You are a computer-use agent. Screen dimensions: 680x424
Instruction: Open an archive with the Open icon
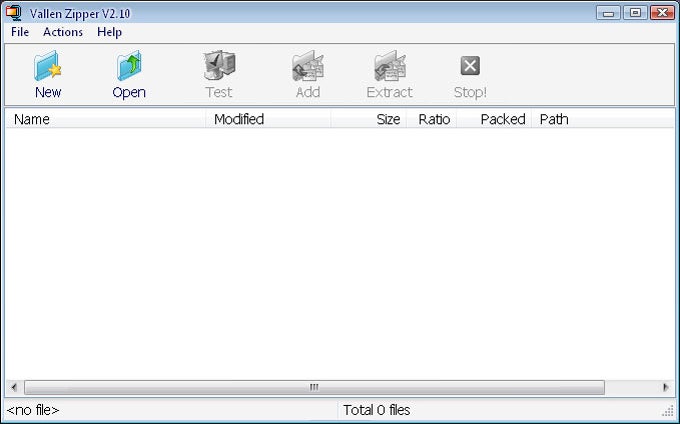click(129, 66)
